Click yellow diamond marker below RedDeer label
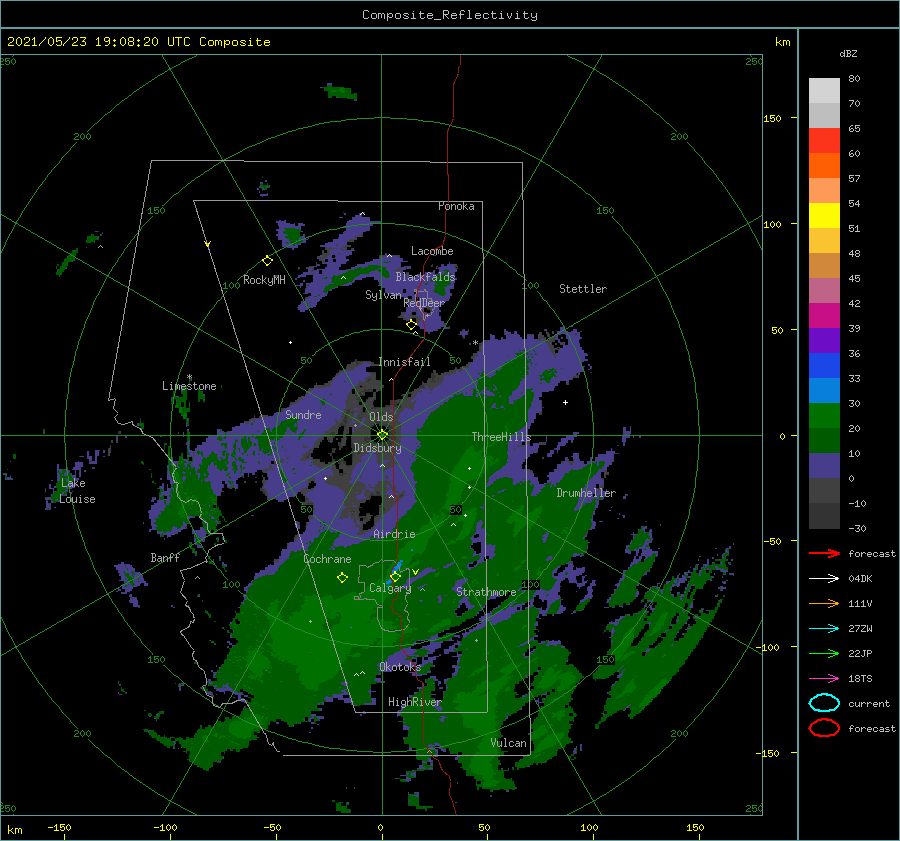This screenshot has height=841, width=900. (x=411, y=325)
